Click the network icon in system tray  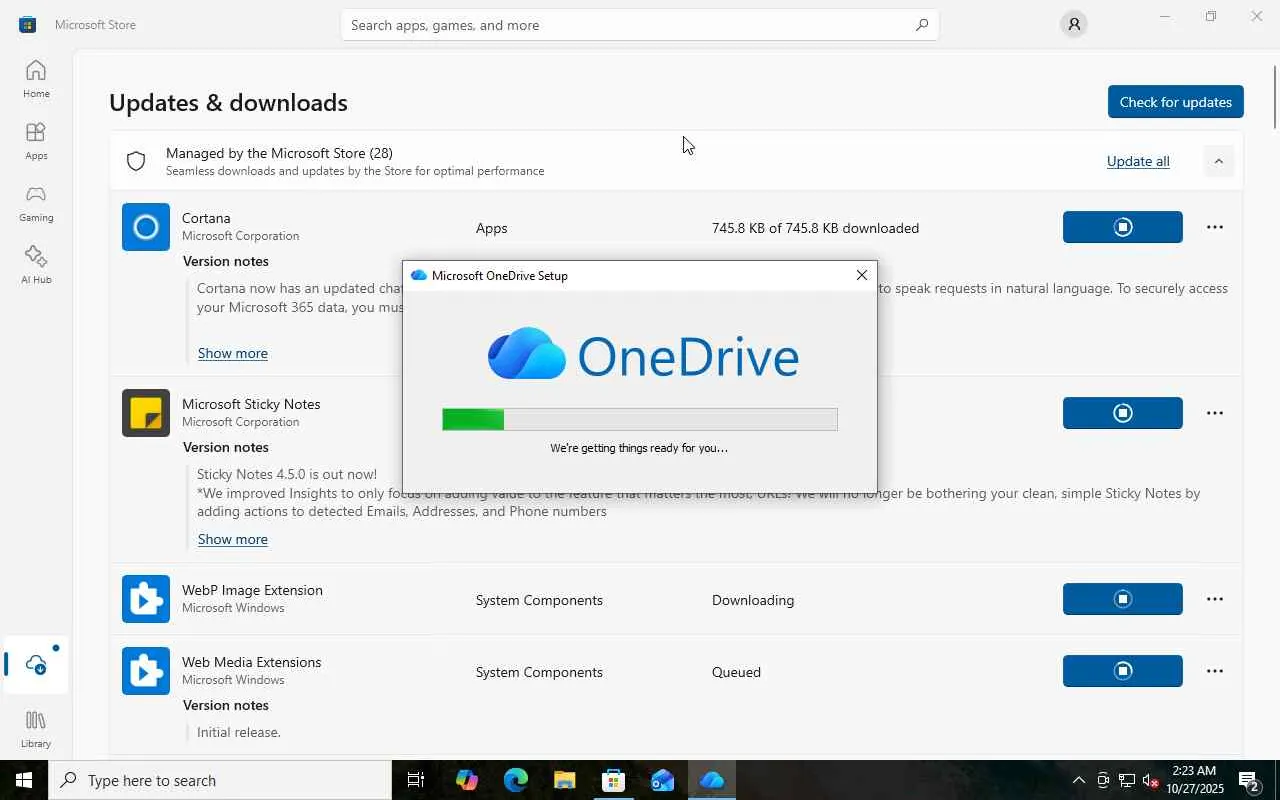pos(1126,780)
